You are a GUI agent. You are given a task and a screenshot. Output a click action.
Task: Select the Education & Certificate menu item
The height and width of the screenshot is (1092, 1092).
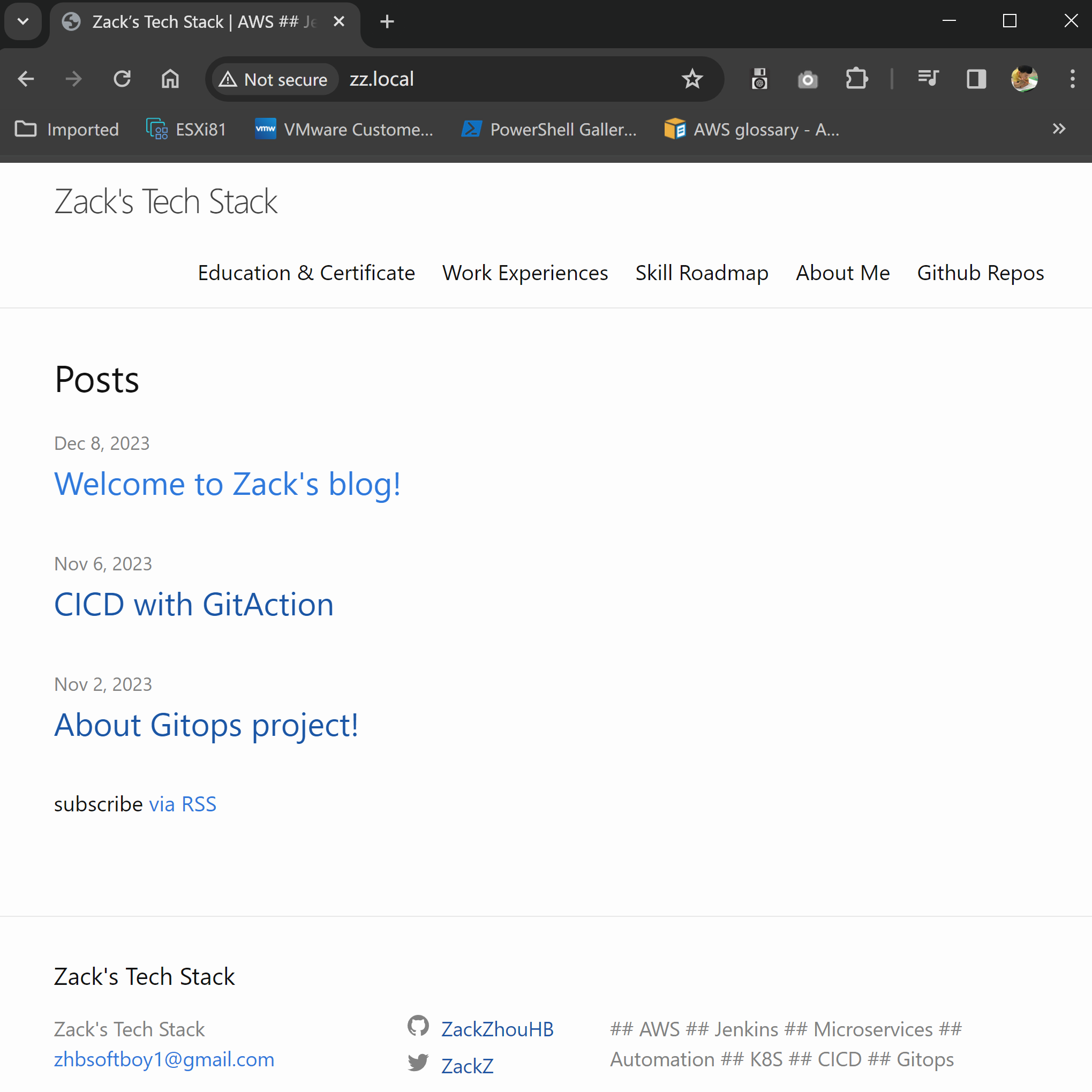(x=307, y=272)
